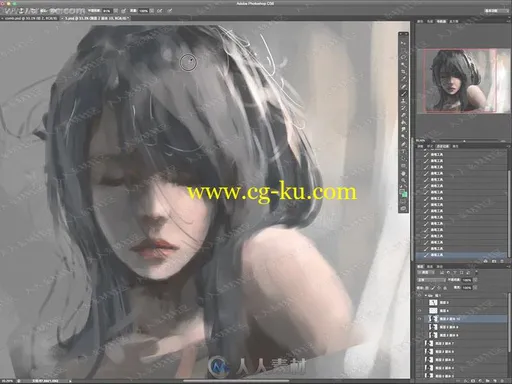Select the highlighted layer row

click(462, 319)
